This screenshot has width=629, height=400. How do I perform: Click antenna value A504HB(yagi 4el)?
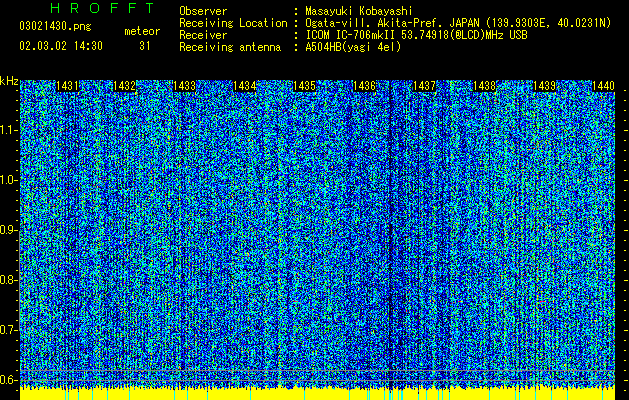(353, 47)
